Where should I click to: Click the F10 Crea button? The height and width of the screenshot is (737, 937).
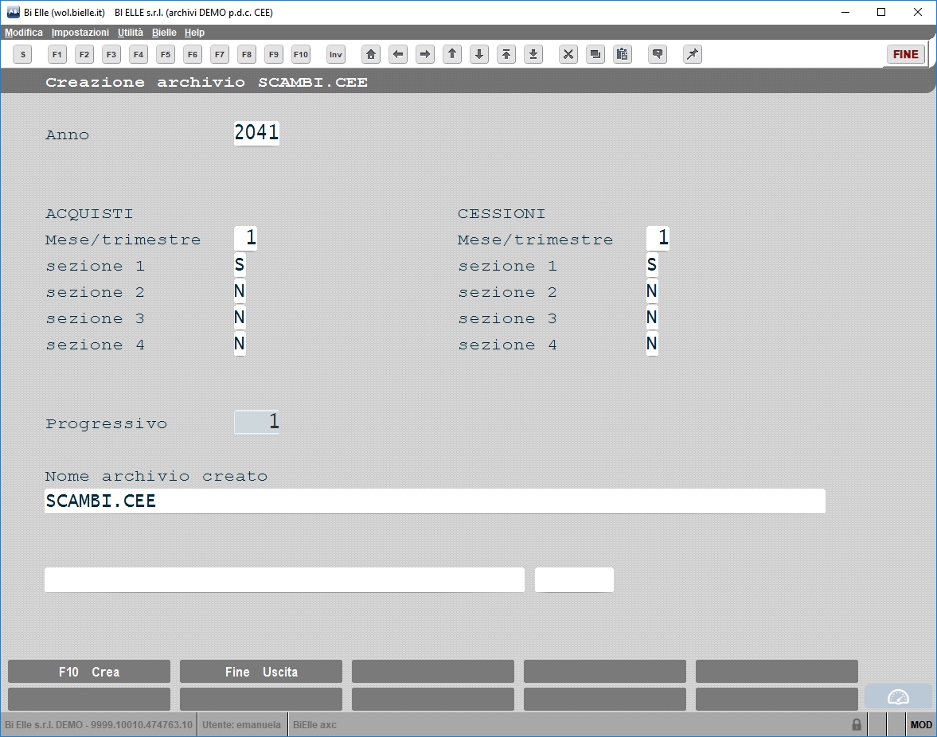pyautogui.click(x=89, y=671)
